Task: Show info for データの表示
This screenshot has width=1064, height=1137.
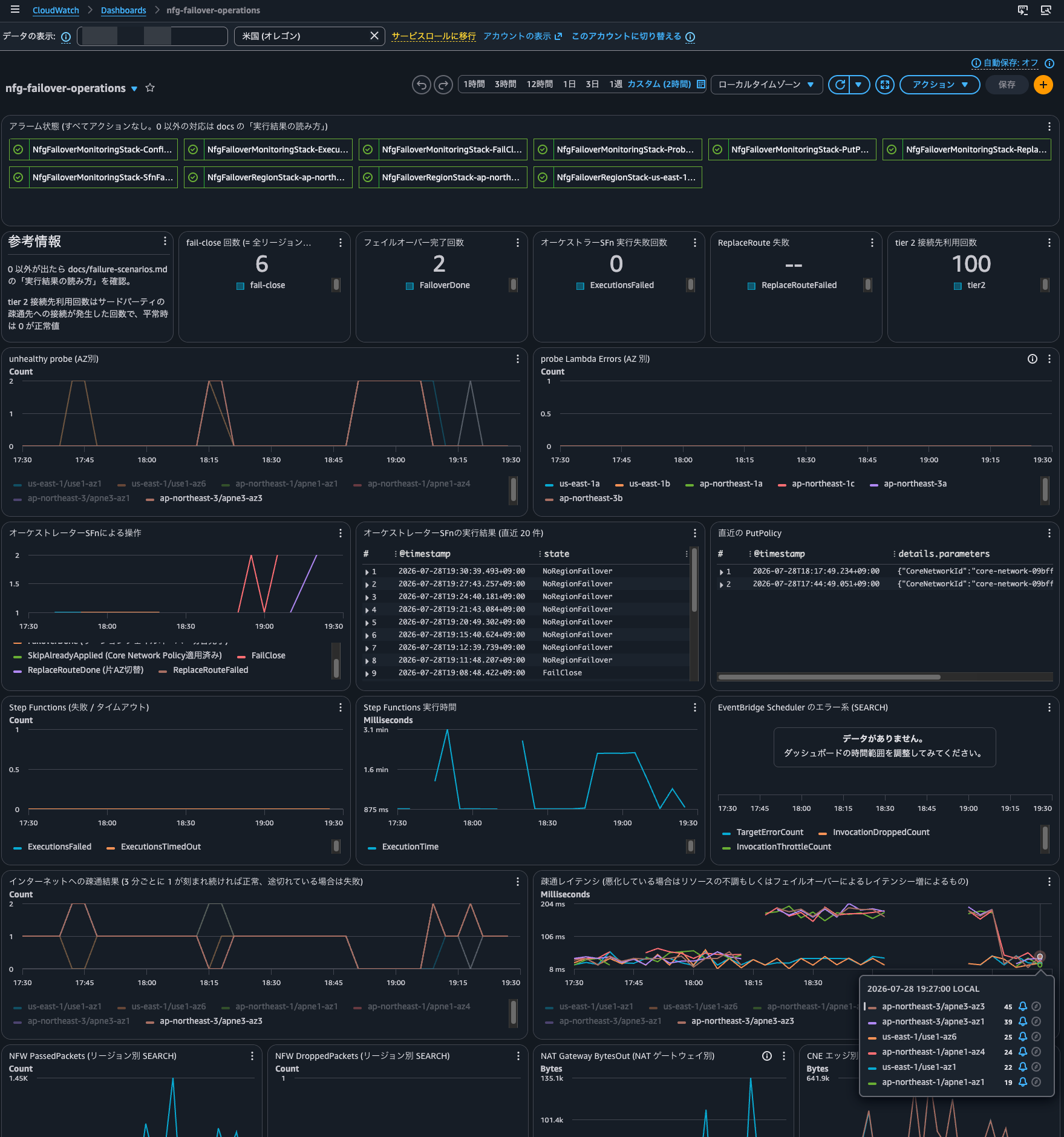Action: [x=66, y=37]
